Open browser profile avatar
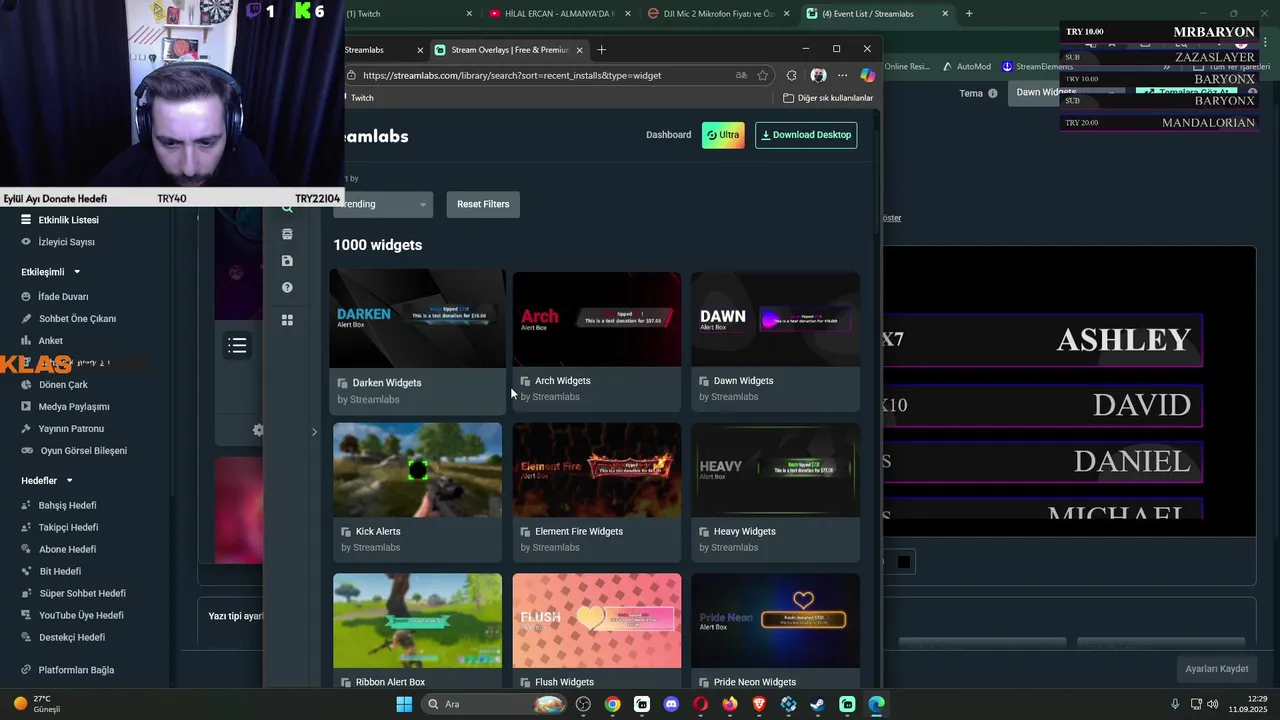This screenshot has height=720, width=1280. (x=818, y=75)
